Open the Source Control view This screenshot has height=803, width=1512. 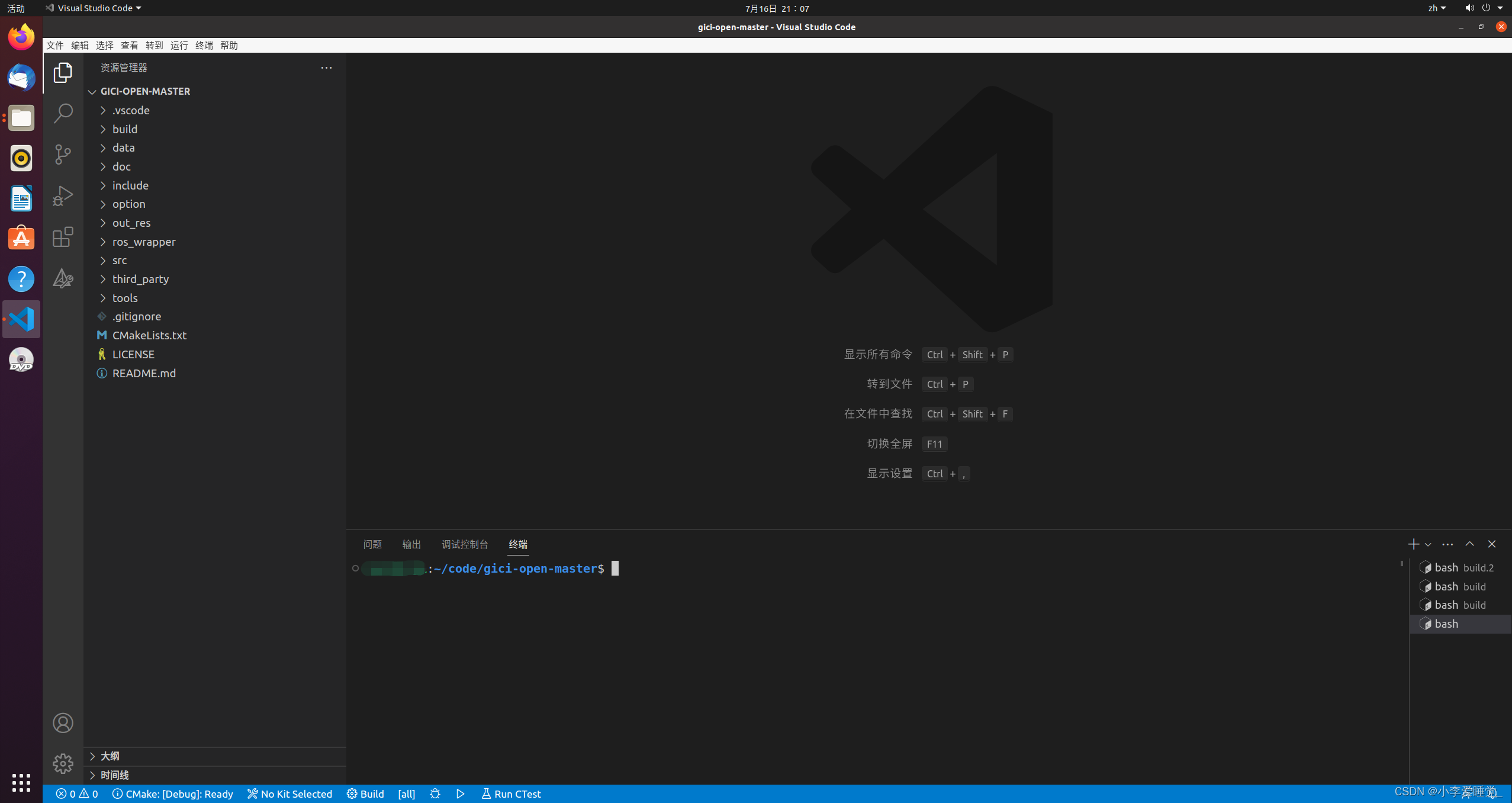(x=63, y=154)
